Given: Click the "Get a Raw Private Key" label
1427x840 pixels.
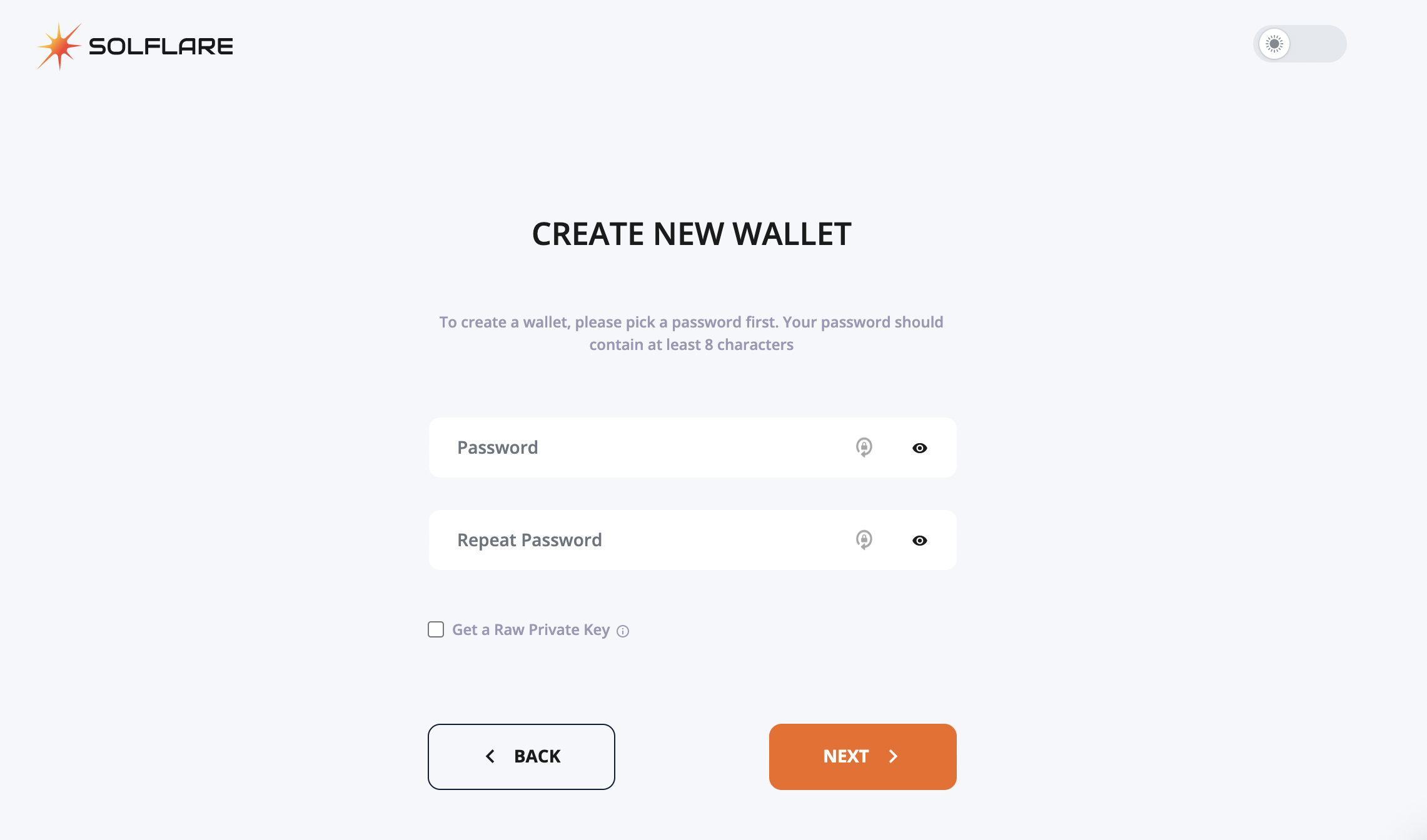Looking at the screenshot, I should (x=530, y=630).
